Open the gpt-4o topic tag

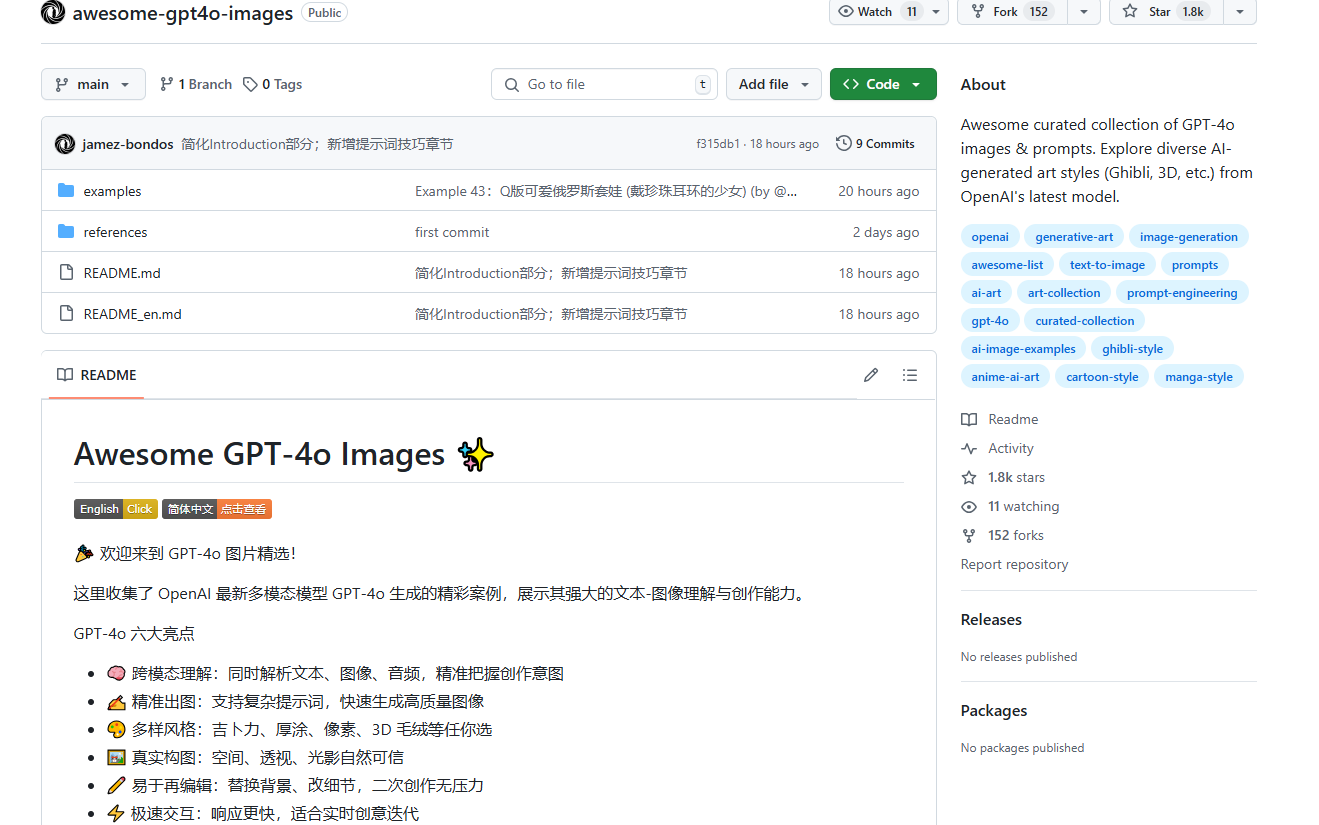(990, 321)
